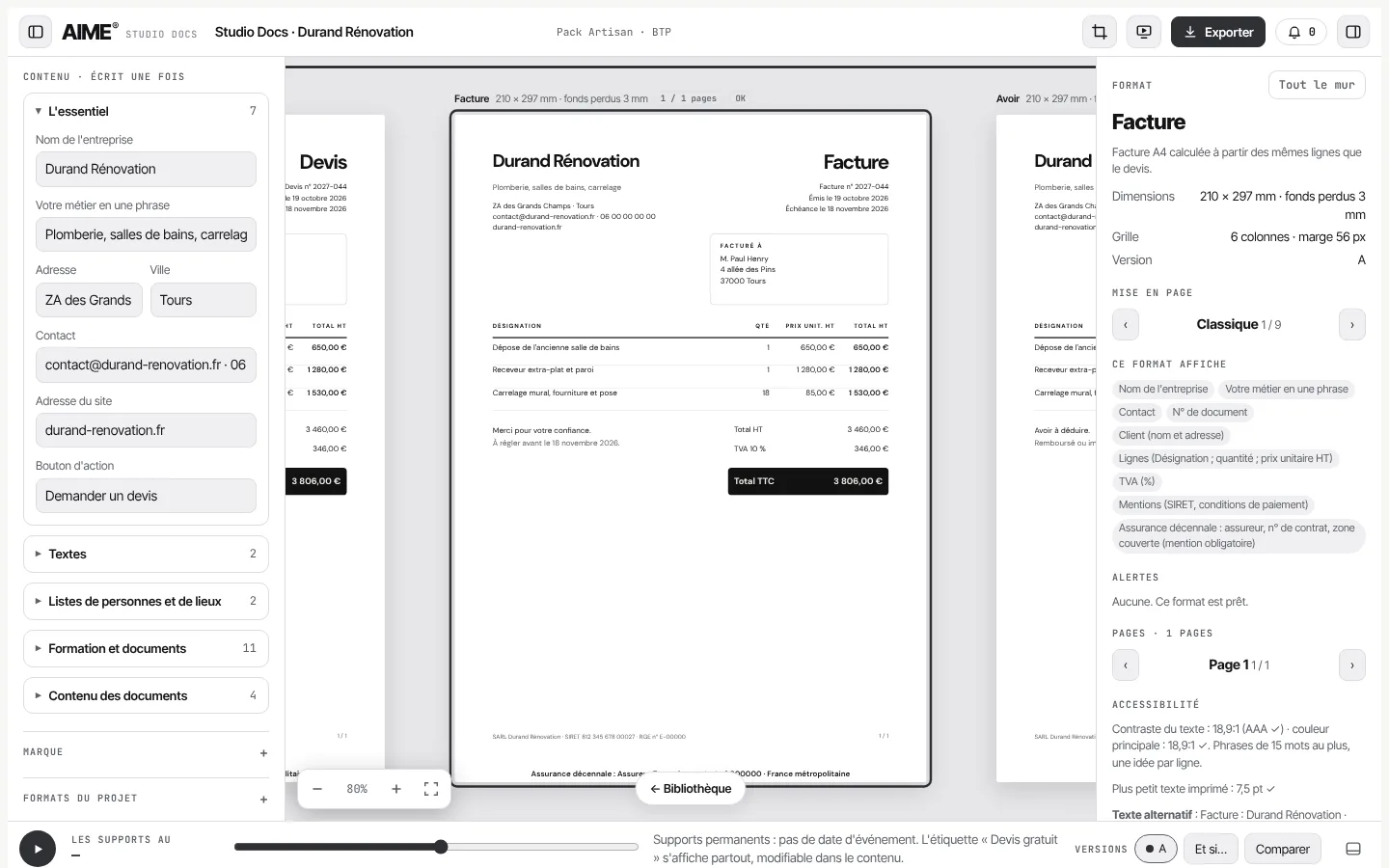This screenshot has width=1389, height=868.
Task: Expand Formation et documents section
Action: pyautogui.click(x=146, y=648)
